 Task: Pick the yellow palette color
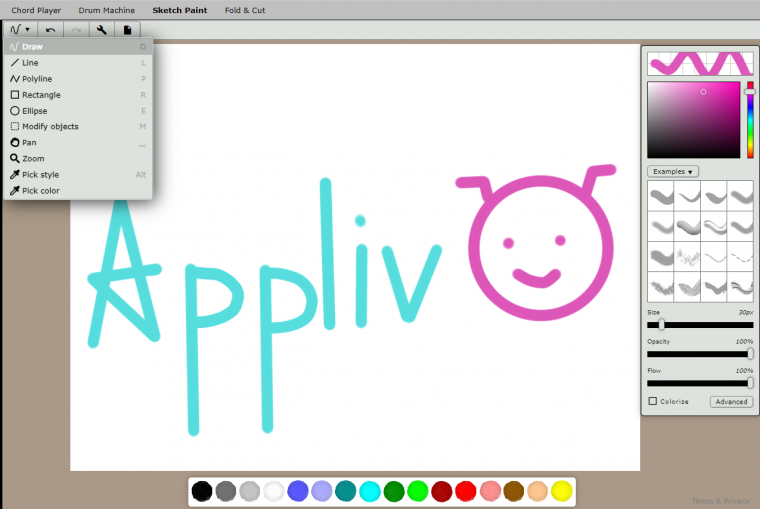click(x=562, y=491)
